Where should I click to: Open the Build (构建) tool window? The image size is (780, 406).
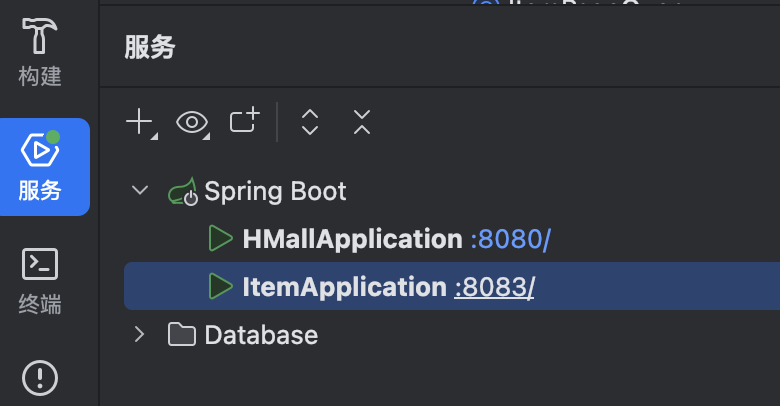tap(40, 52)
